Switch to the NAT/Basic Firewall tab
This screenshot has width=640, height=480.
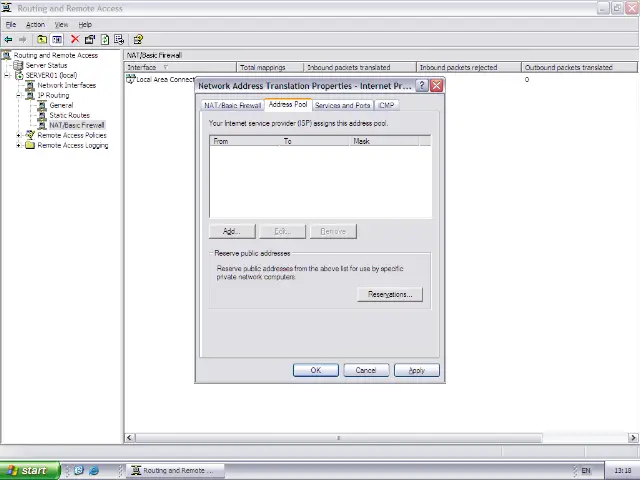tap(232, 105)
